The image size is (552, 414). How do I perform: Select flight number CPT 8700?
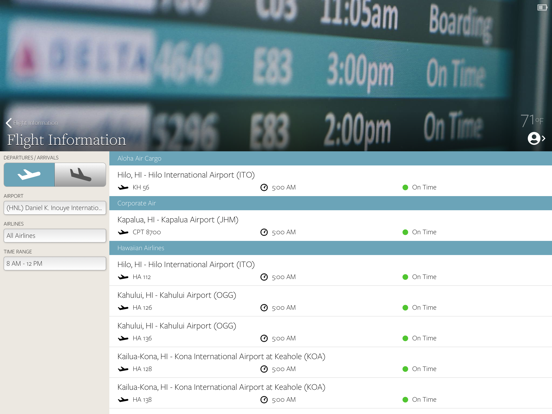[147, 232]
